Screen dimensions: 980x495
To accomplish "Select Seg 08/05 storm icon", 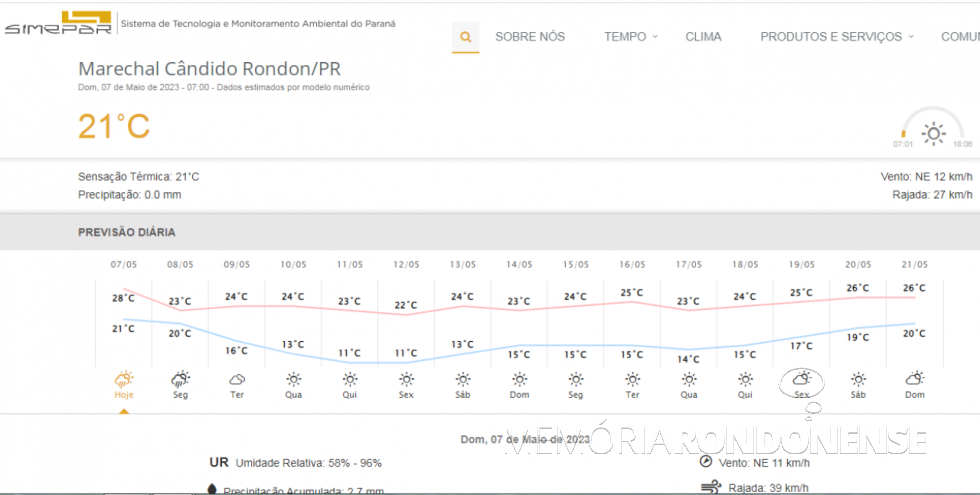I will [181, 379].
